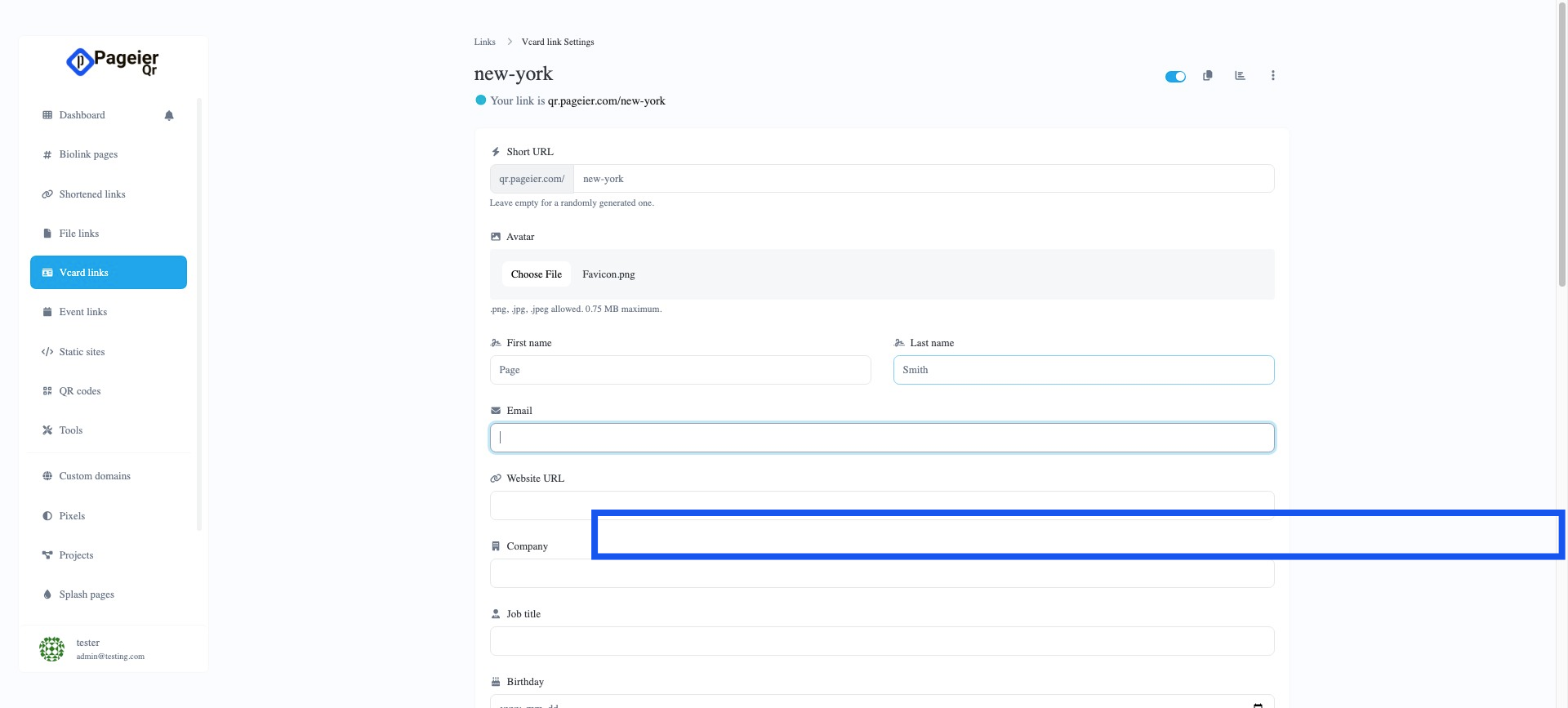Click the Choose File avatar button

coord(536,274)
